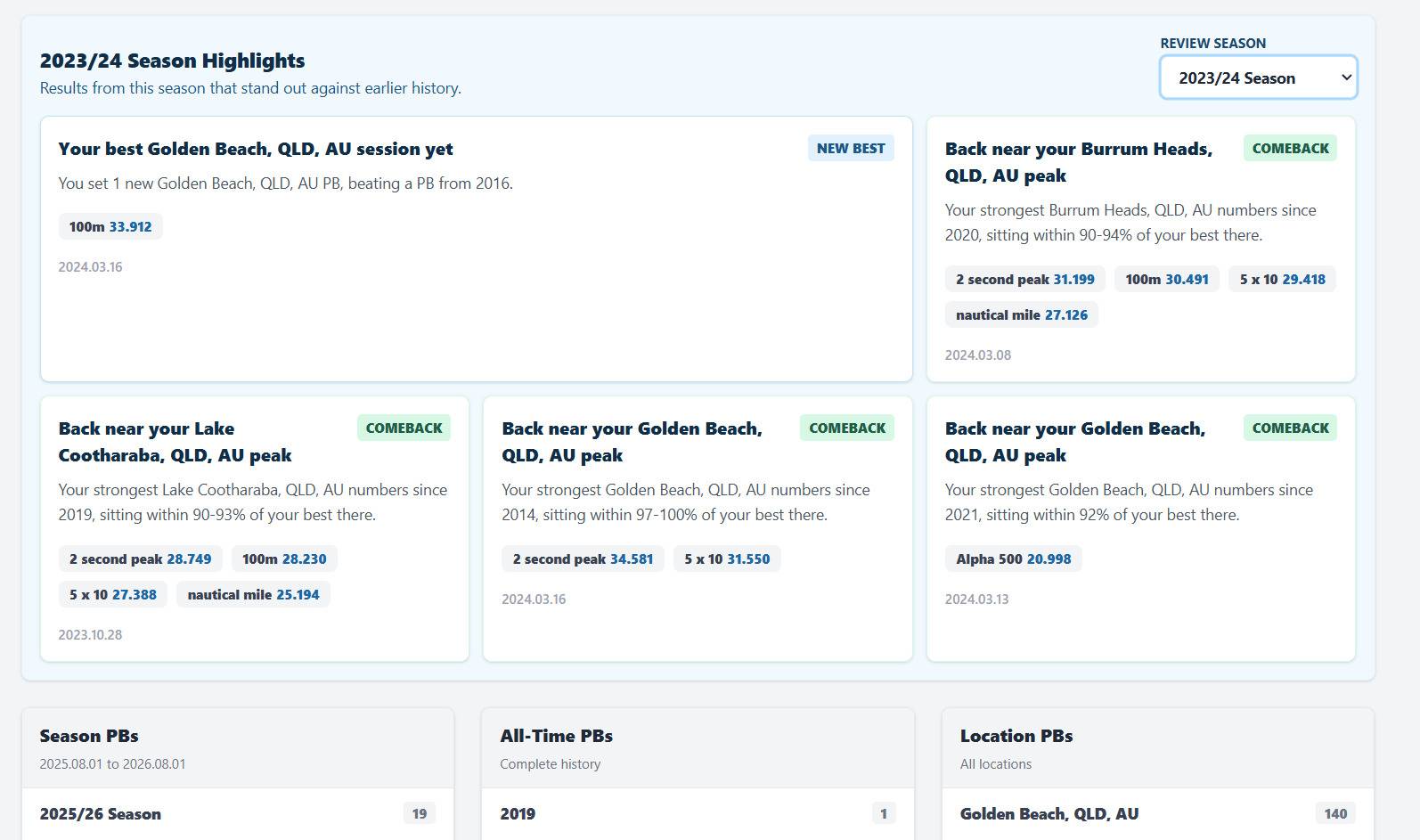Click the COMEBACK badge above Alpha 500 chip
This screenshot has height=840, width=1420.
pyautogui.click(x=1290, y=428)
